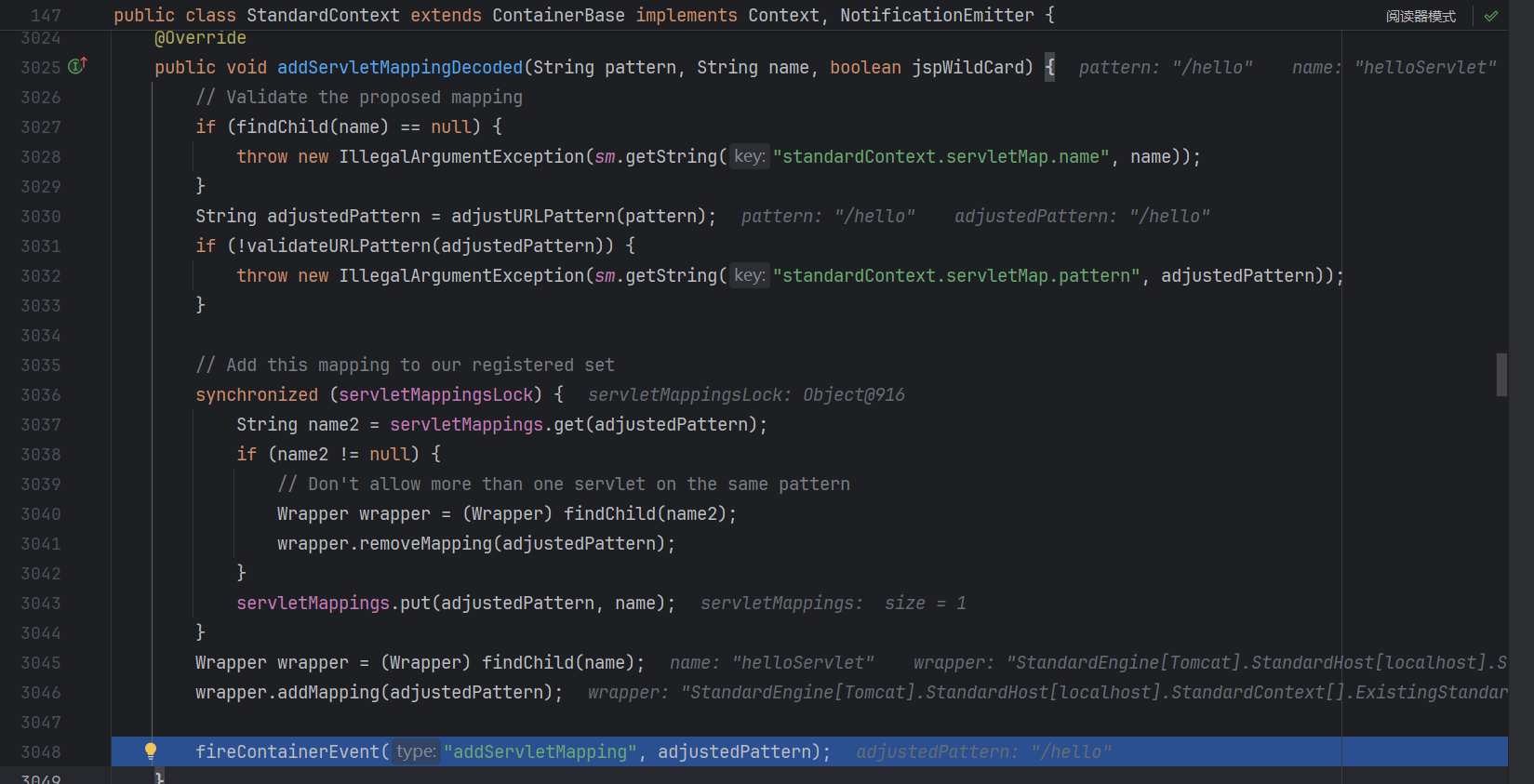Click the implements/override gutter icon at line 3025

77,66
